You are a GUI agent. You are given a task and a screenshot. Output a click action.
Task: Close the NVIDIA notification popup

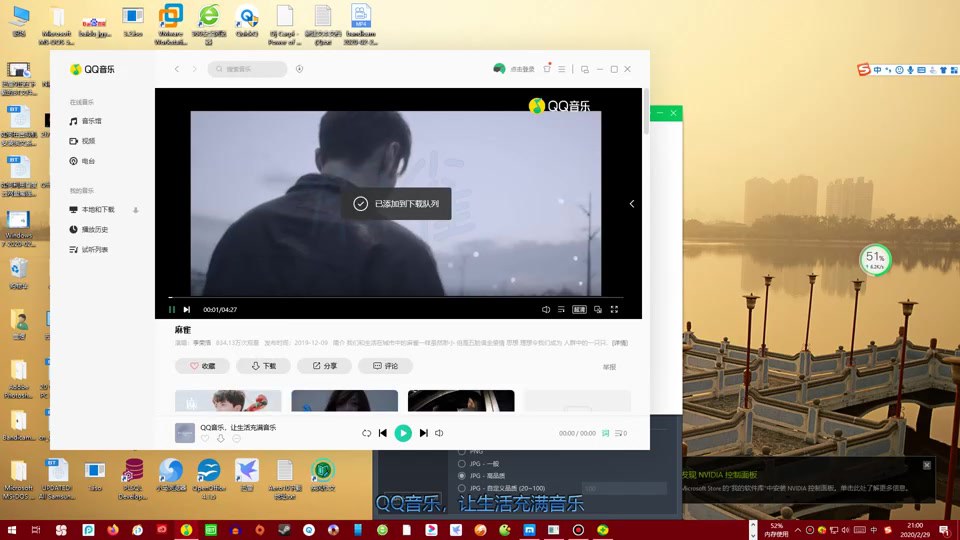(927, 465)
